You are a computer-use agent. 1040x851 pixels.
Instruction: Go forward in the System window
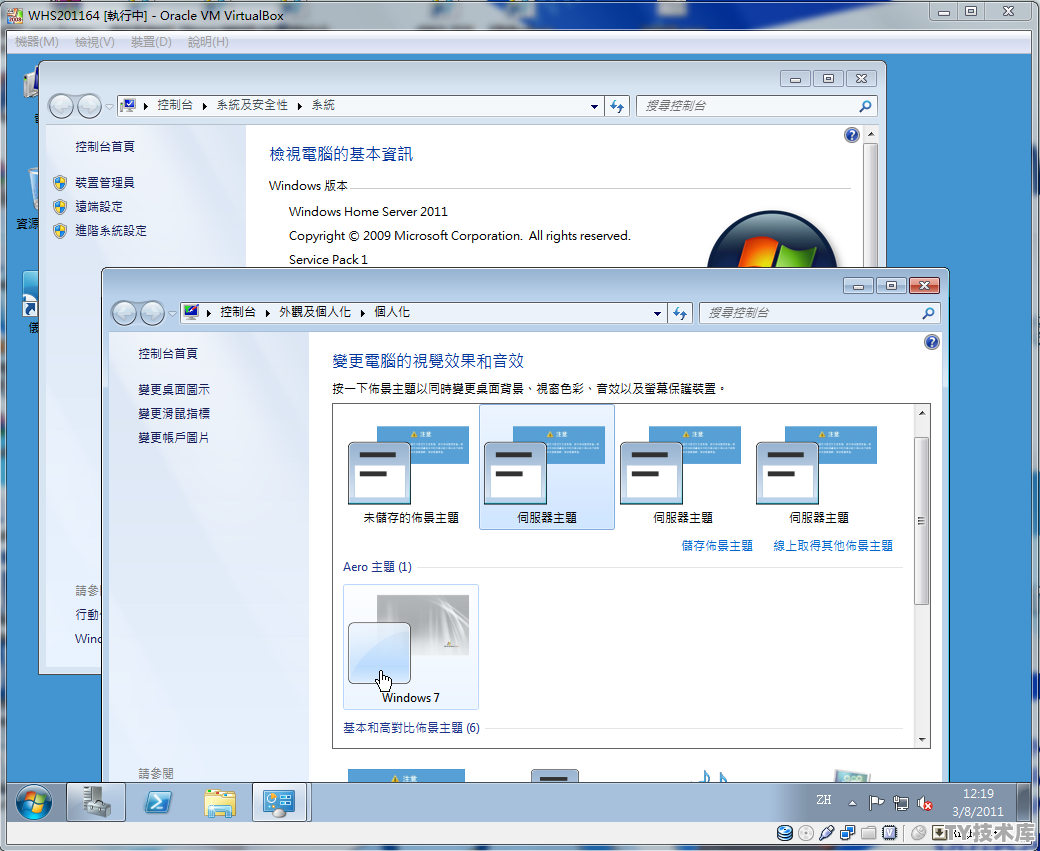[x=89, y=106]
